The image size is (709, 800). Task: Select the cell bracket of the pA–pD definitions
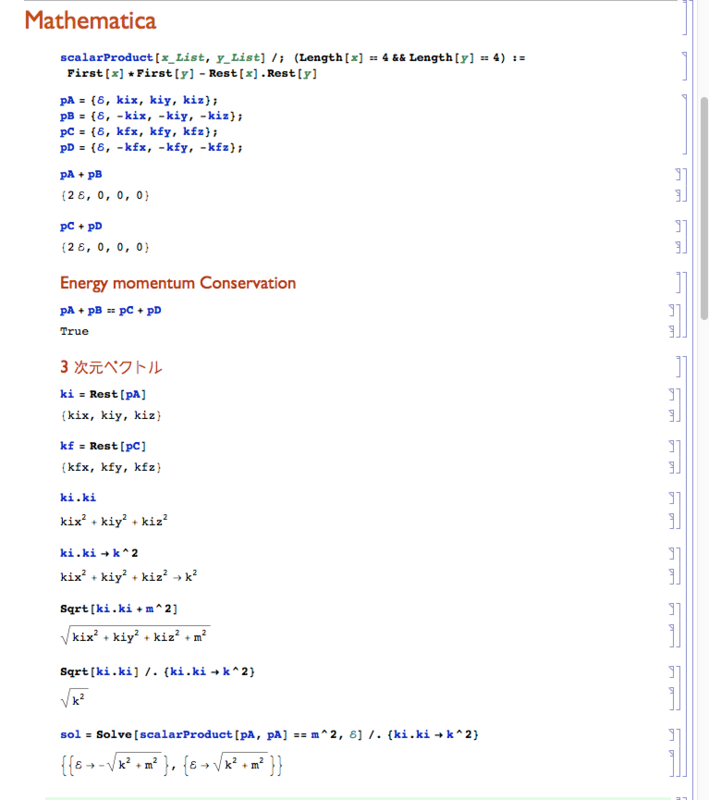pyautogui.click(x=685, y=124)
